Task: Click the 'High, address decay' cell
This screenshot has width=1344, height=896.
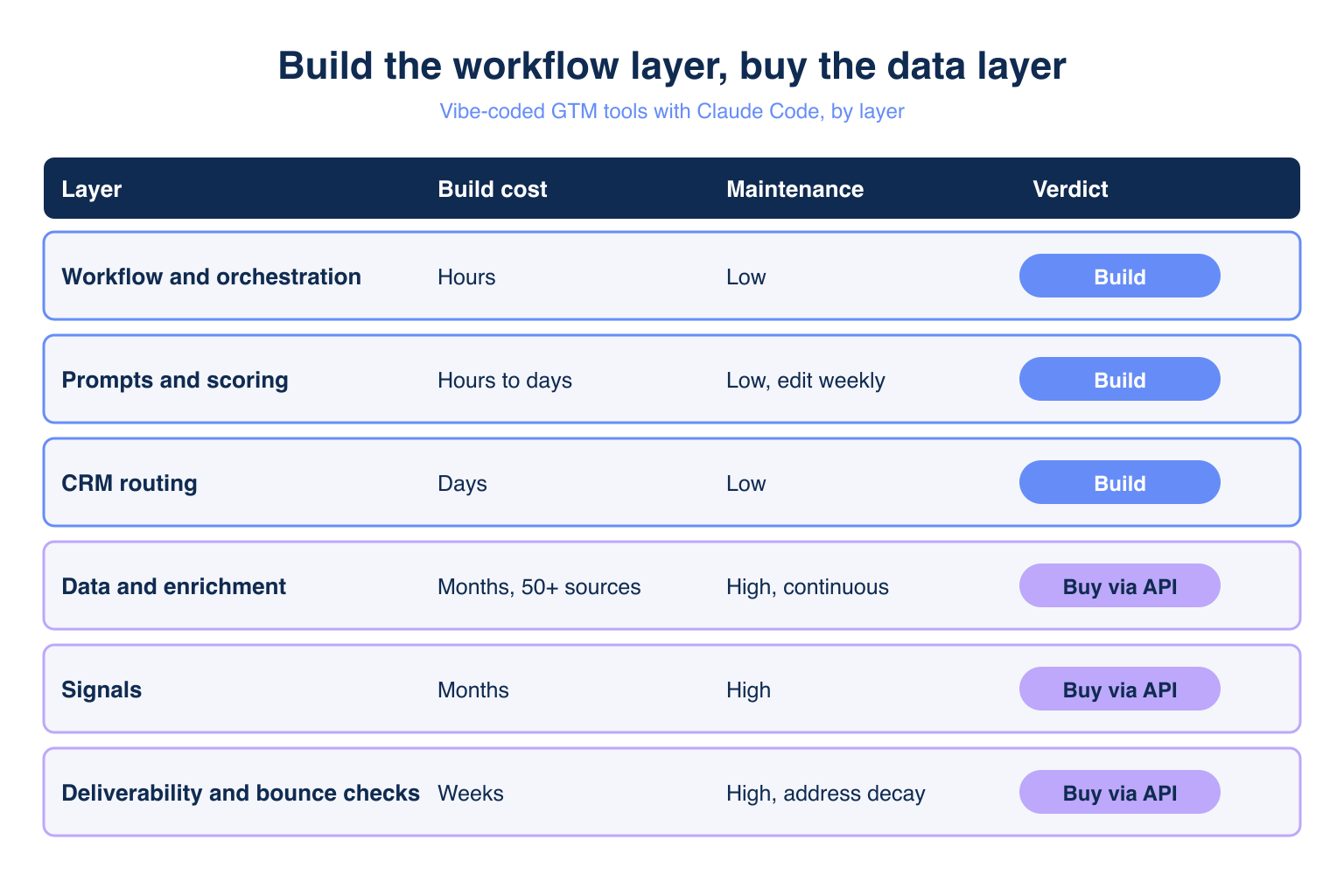Action: point(826,793)
